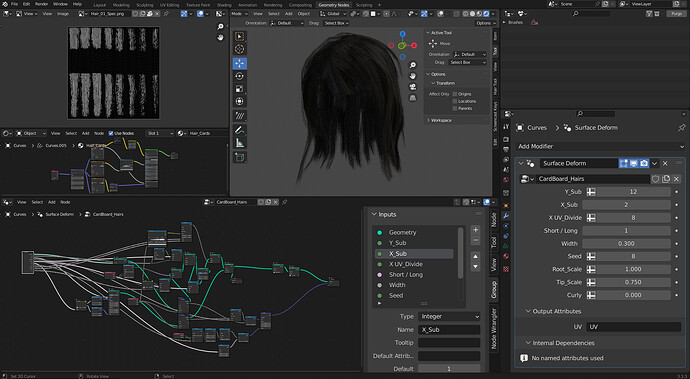Switch to the Shading workspace tab
The width and height of the screenshot is (690, 379).
[224, 5]
